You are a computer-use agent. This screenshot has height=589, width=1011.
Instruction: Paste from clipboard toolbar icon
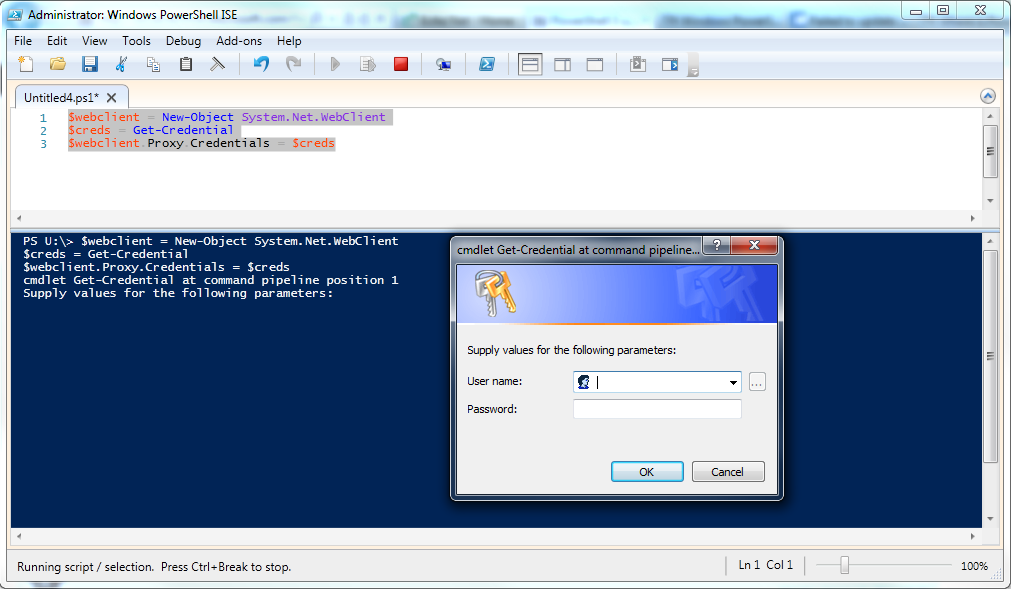(x=186, y=64)
